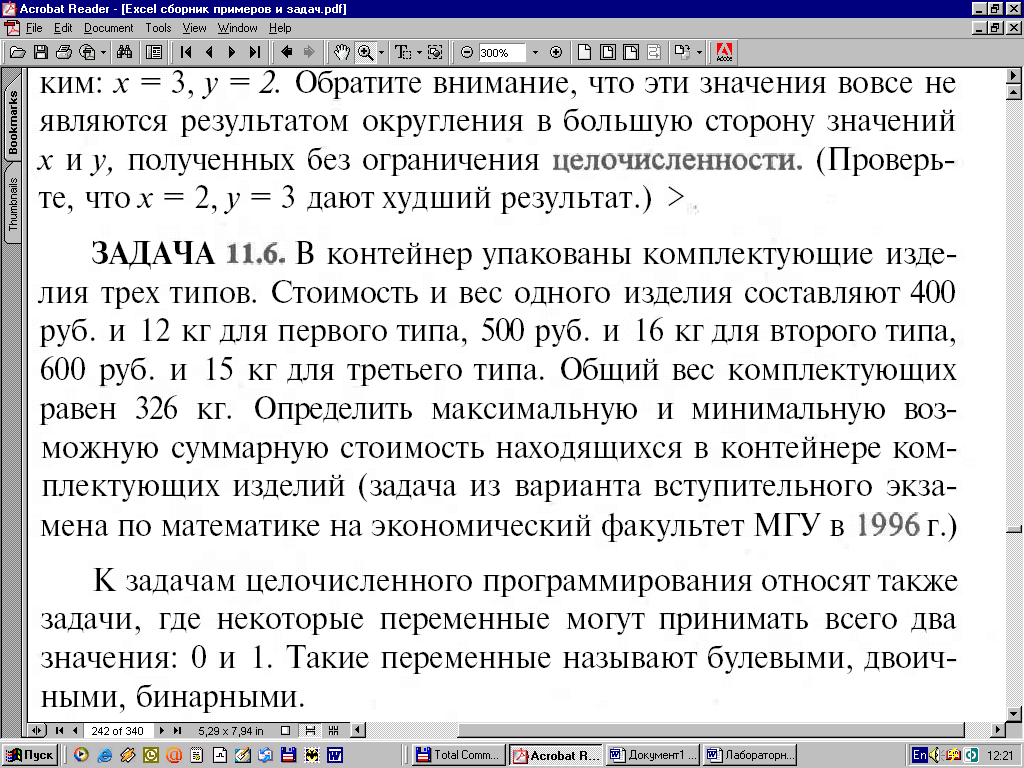Open the rotate view dropdown arrow

coord(699,52)
